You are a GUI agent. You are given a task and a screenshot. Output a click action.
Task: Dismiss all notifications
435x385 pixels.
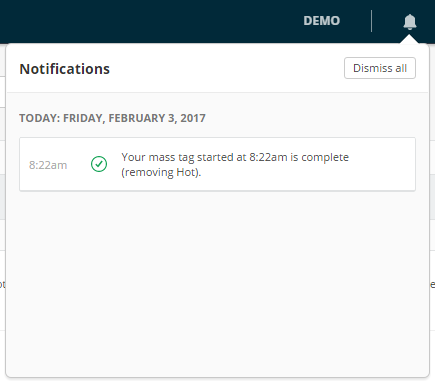click(x=380, y=68)
